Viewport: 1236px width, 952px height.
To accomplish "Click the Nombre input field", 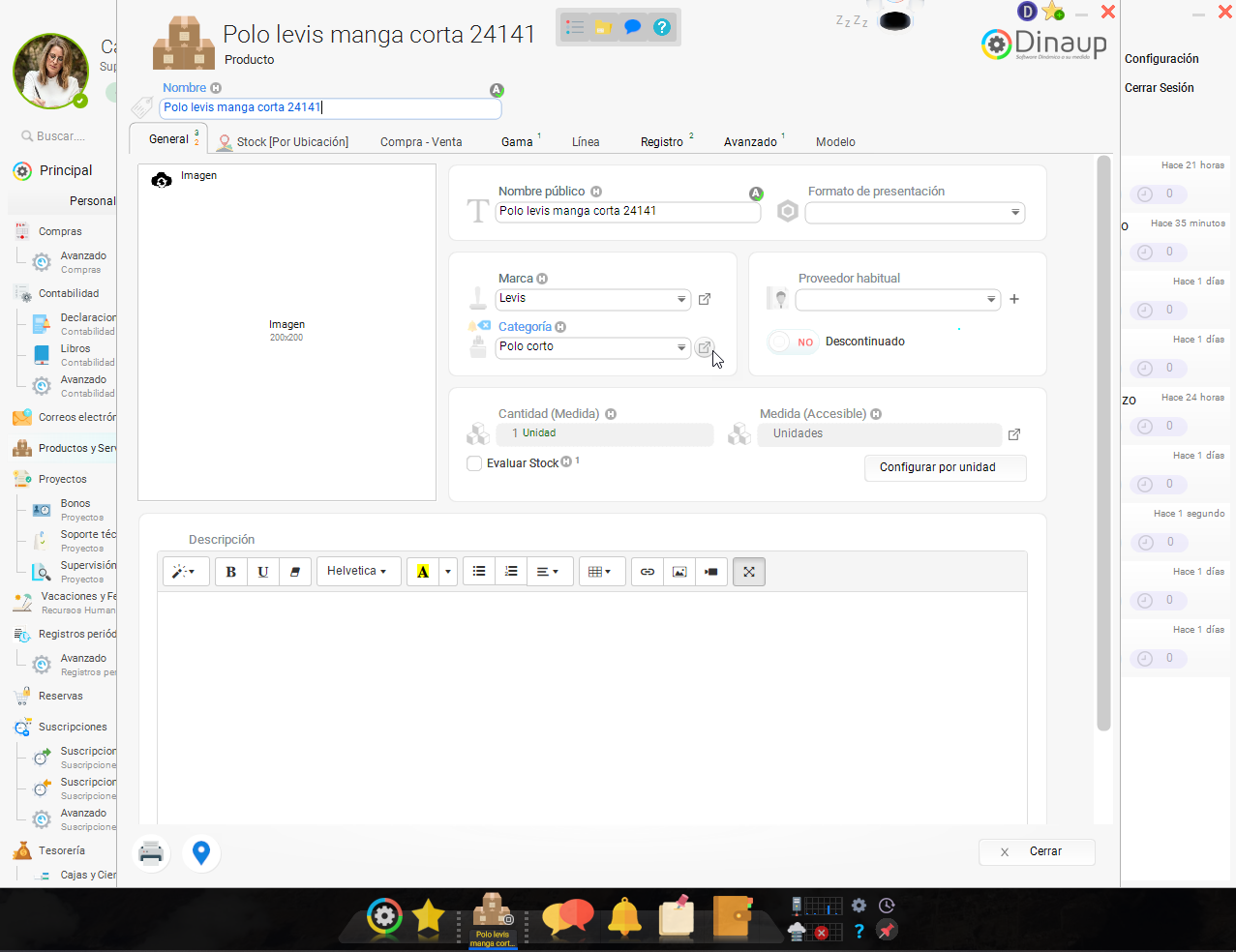I will tap(330, 108).
